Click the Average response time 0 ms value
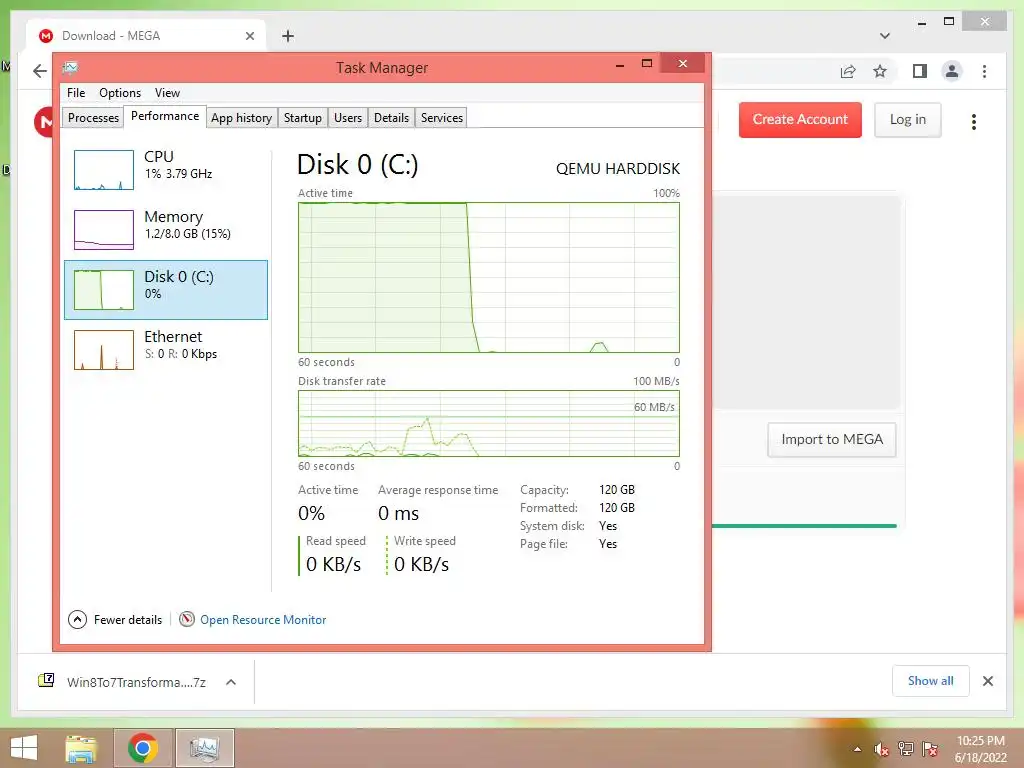1024x768 pixels. (398, 513)
